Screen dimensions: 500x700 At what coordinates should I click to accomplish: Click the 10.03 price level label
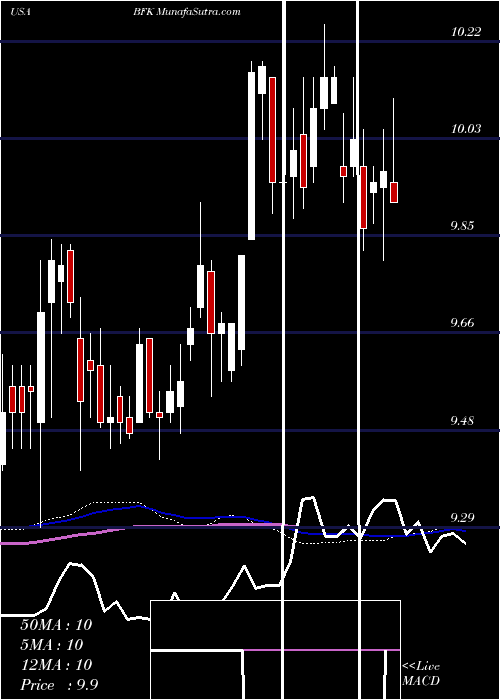click(x=466, y=129)
